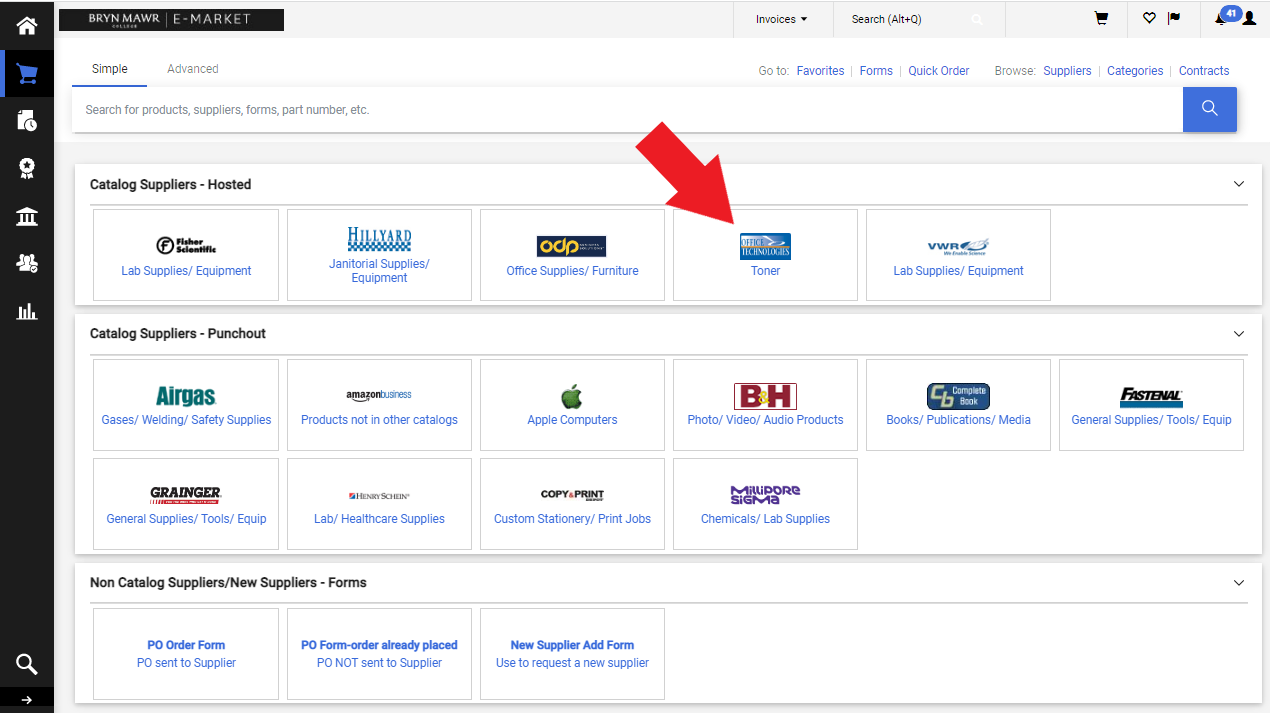Go to Quick Order link

pyautogui.click(x=938, y=71)
